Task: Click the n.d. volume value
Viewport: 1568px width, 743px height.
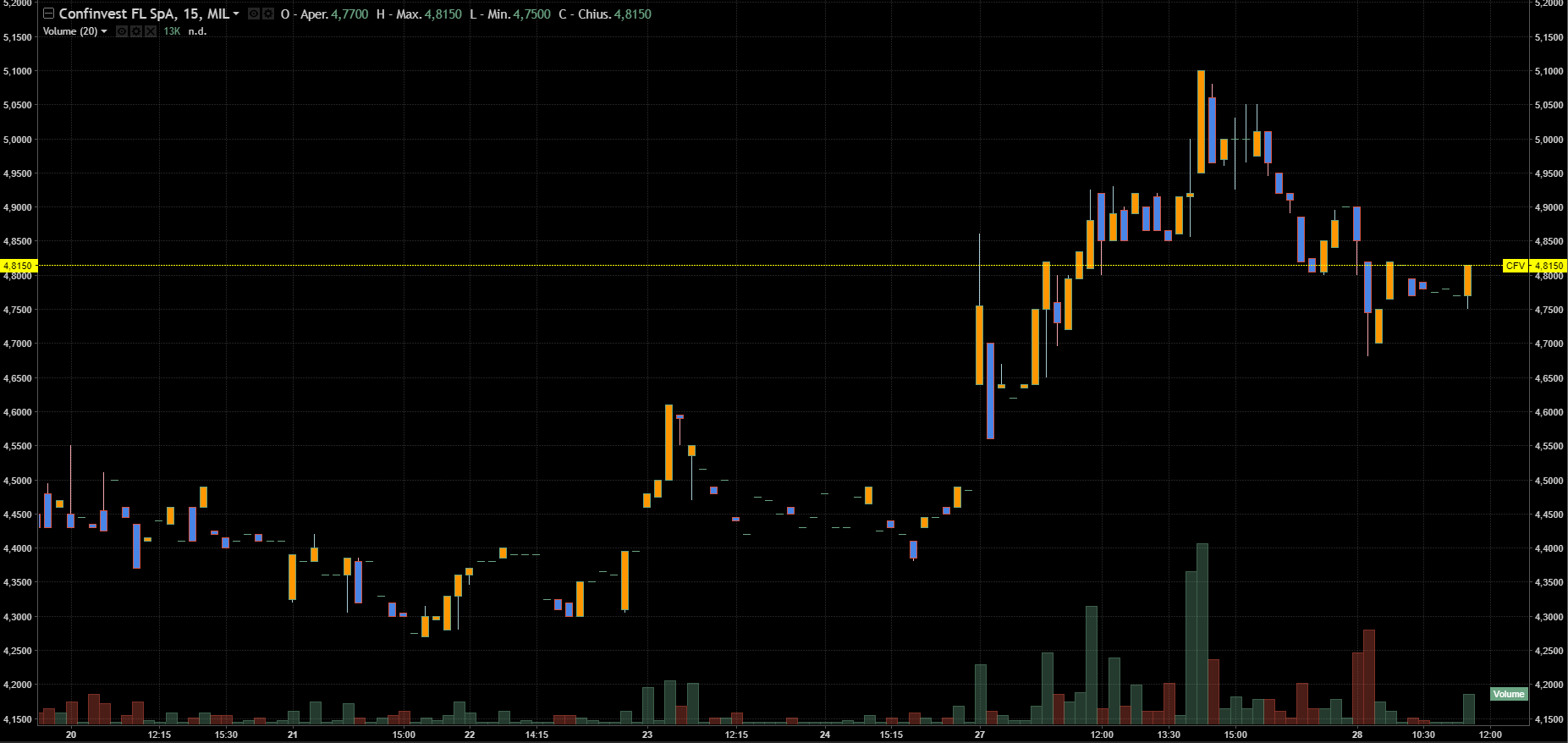Action: tap(197, 31)
